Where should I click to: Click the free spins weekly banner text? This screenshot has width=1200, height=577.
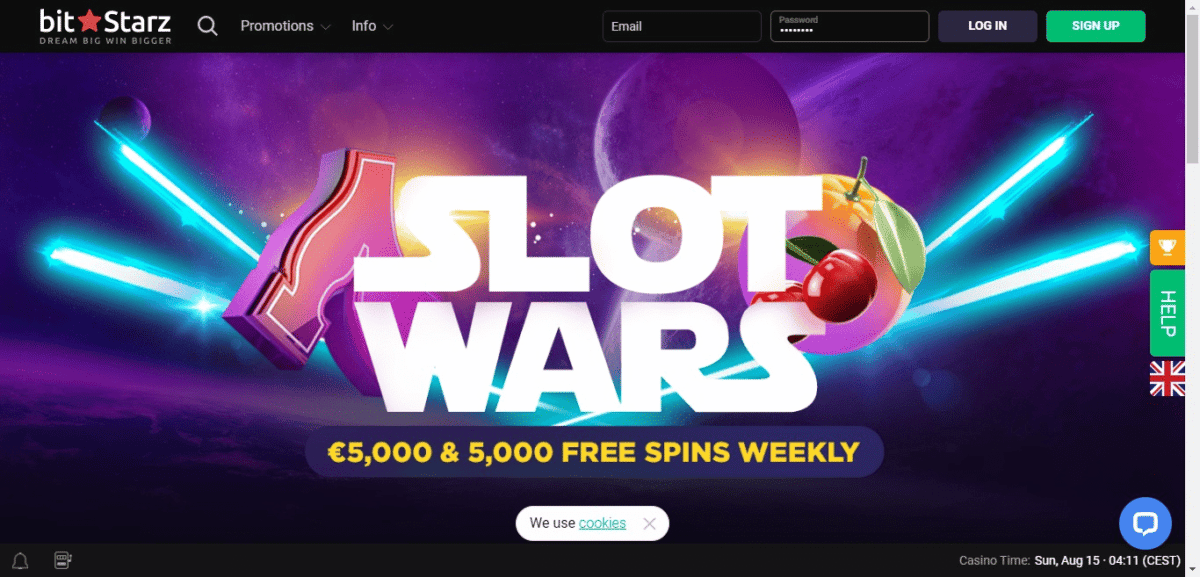[594, 452]
